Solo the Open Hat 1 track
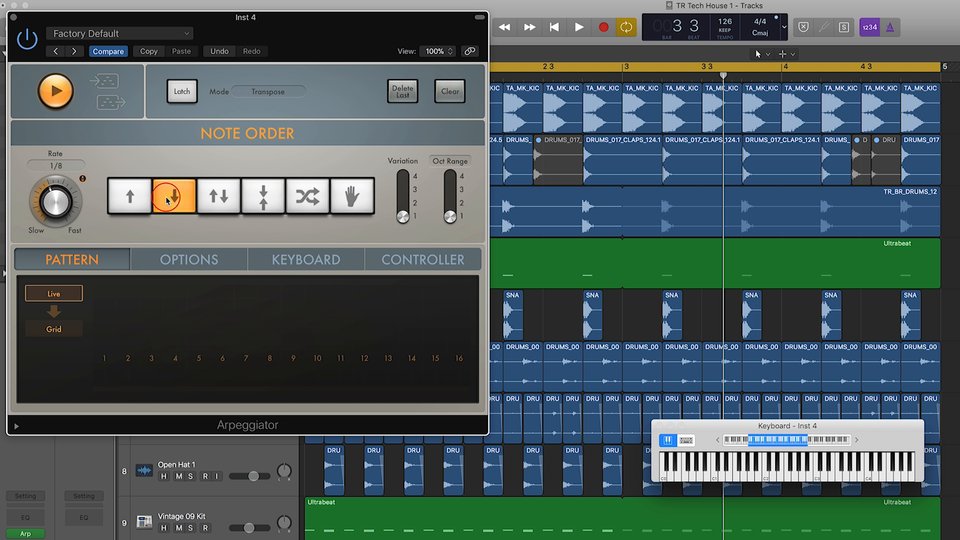This screenshot has width=960, height=540. click(x=190, y=476)
